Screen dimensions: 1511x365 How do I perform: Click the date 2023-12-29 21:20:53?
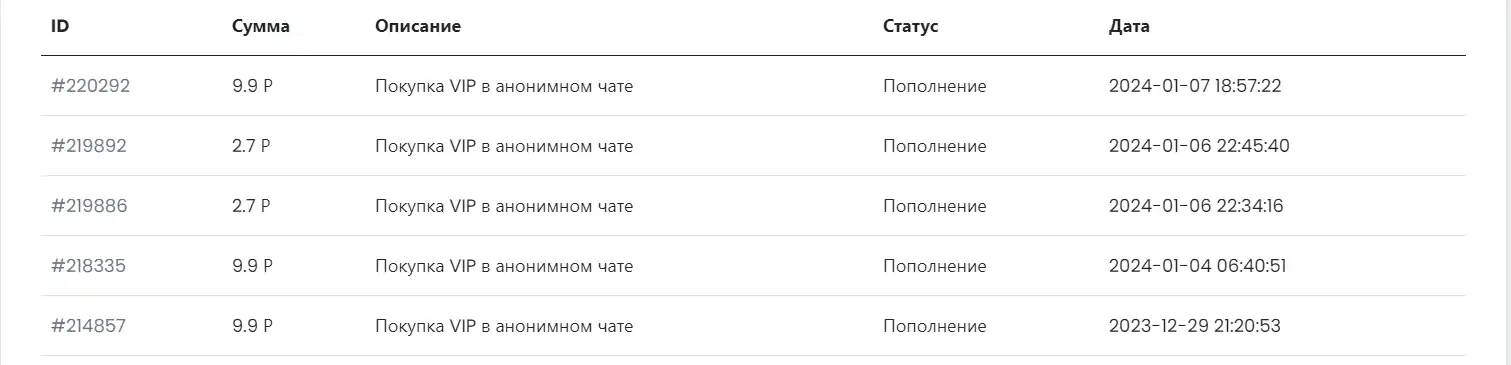point(1195,326)
